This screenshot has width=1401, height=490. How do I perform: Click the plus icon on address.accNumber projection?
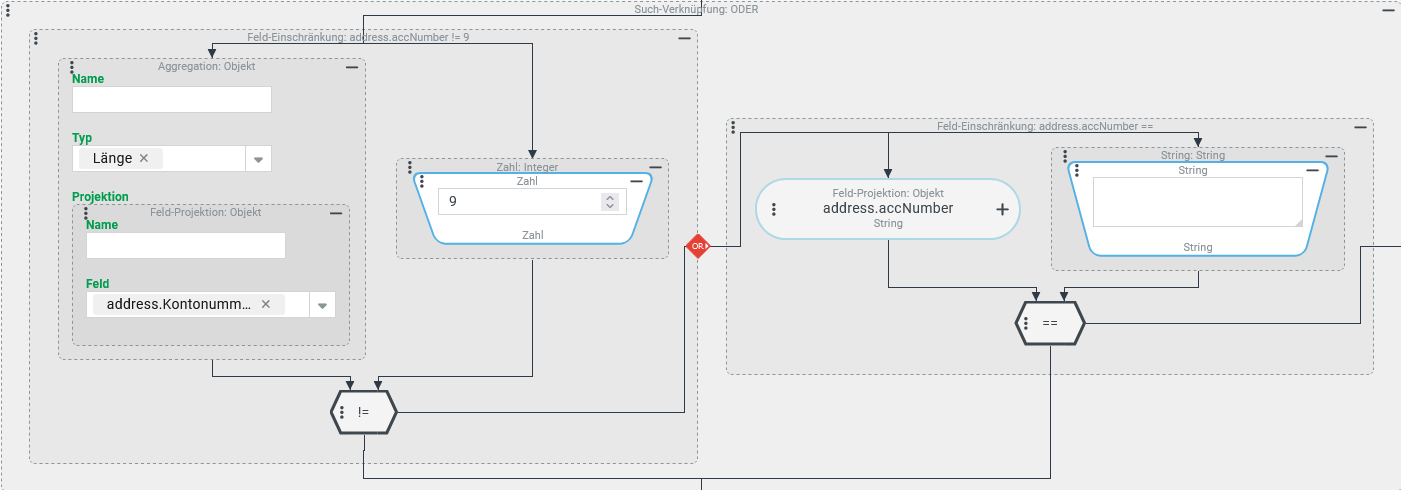pyautogui.click(x=1002, y=209)
